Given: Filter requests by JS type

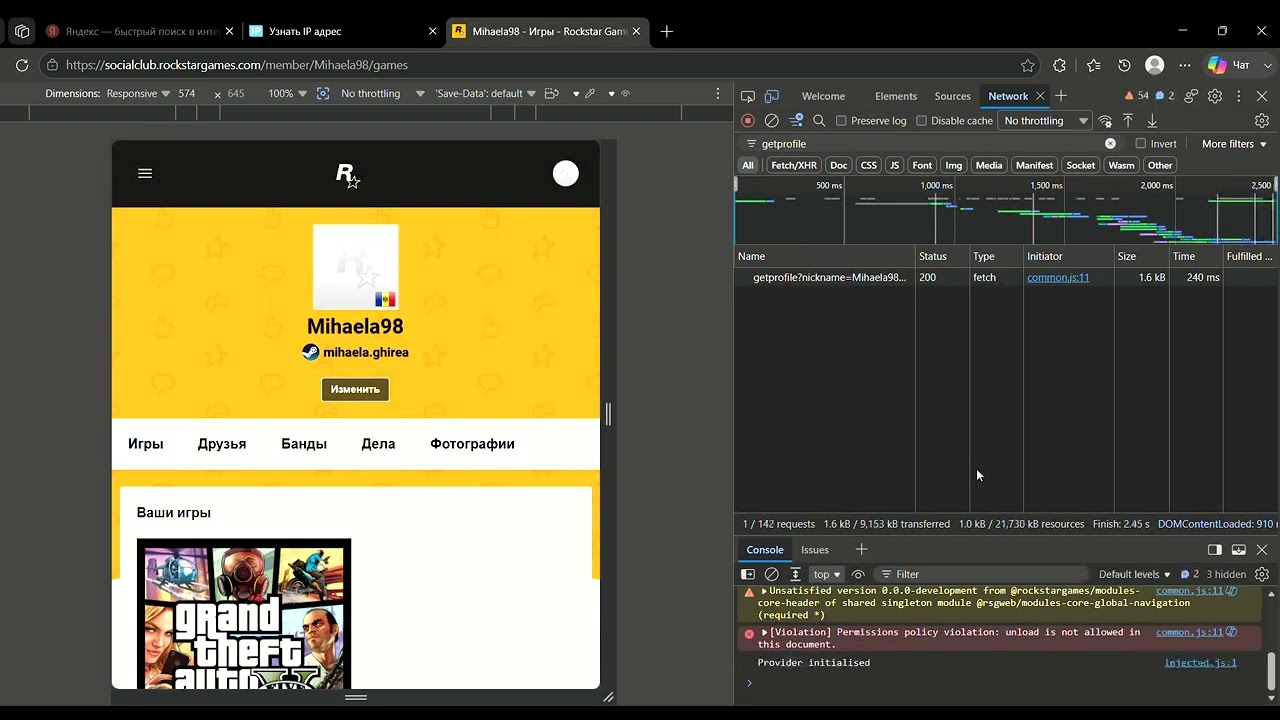Looking at the screenshot, I should (x=894, y=165).
